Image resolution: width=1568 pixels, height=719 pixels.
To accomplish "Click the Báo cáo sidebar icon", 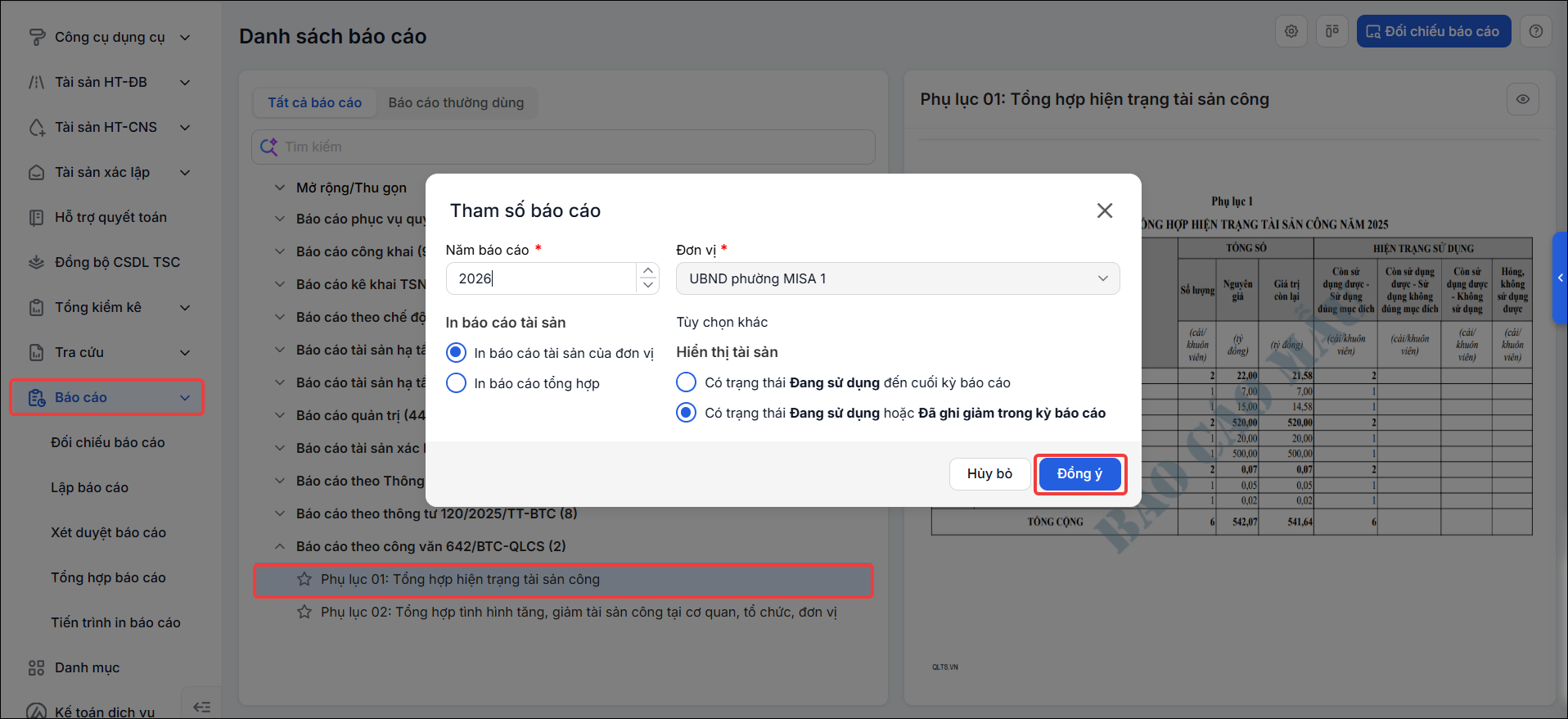I will [x=37, y=397].
